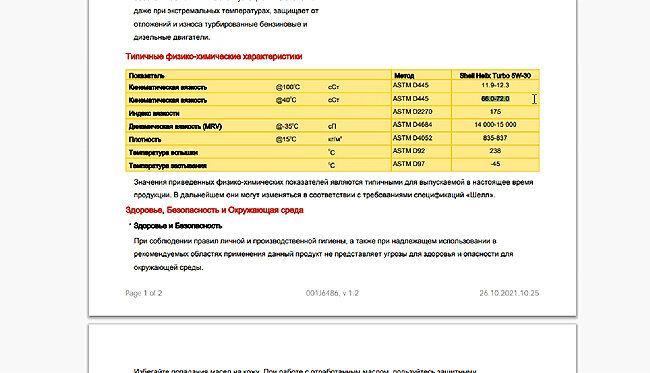Click the 'ASTM D2270' method cell
This screenshot has height=373, width=650.
pyautogui.click(x=412, y=111)
